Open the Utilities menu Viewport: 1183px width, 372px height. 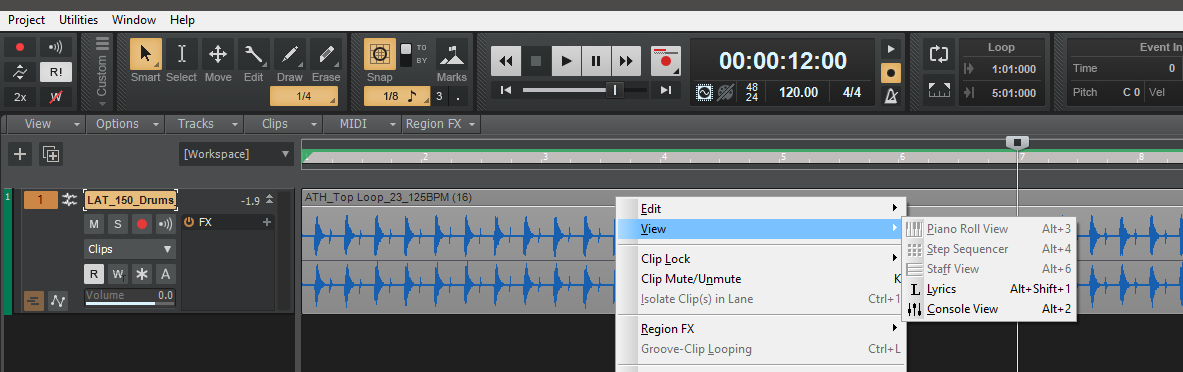[78, 20]
